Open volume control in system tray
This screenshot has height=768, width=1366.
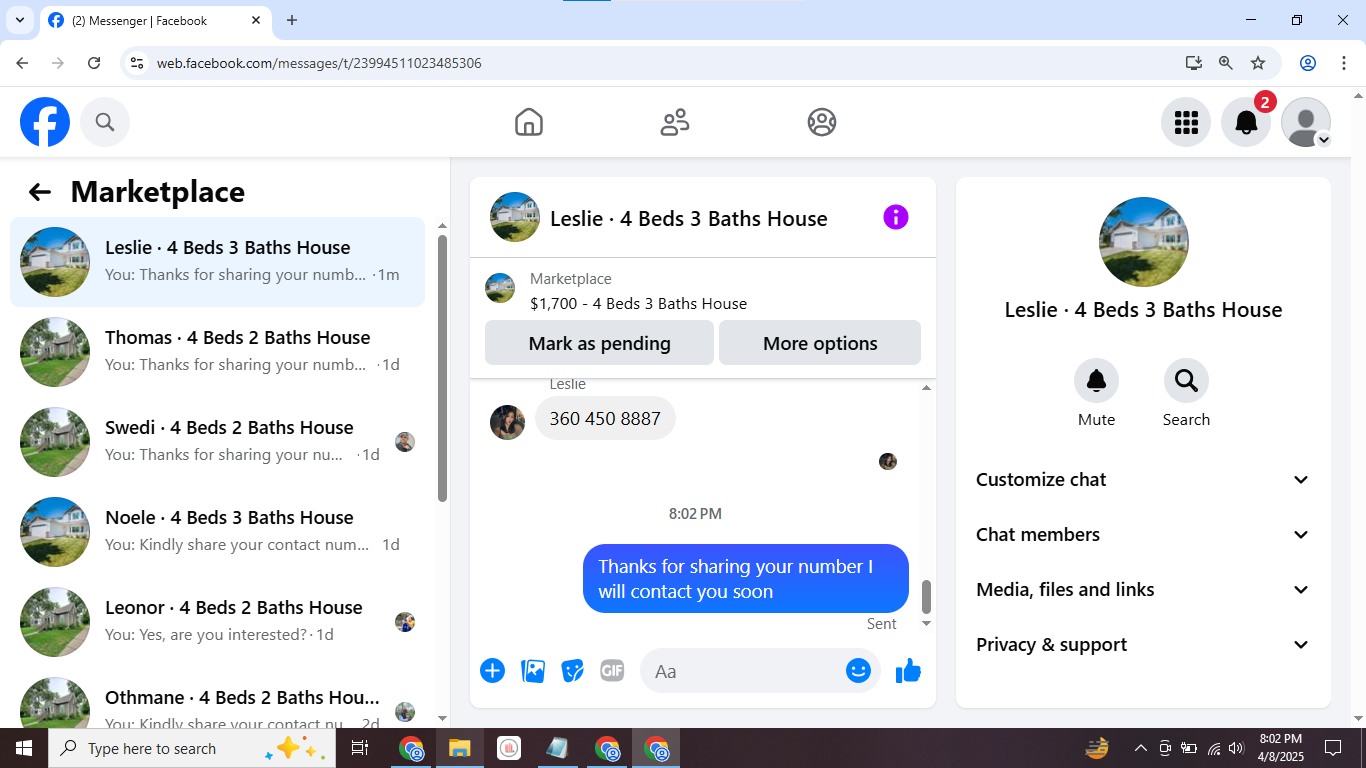tap(1236, 748)
